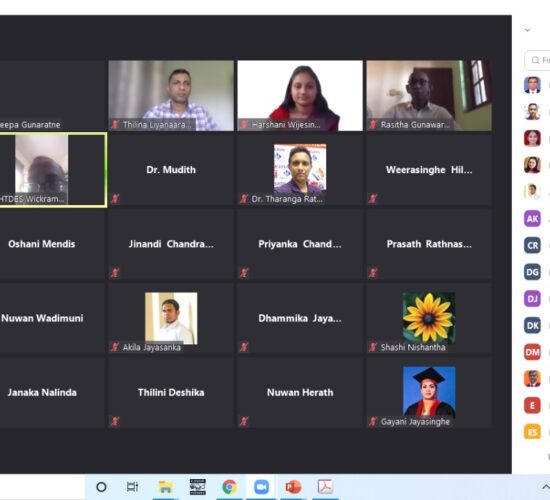
Task: Launch PowerPoint from the taskbar
Action: tap(293, 487)
